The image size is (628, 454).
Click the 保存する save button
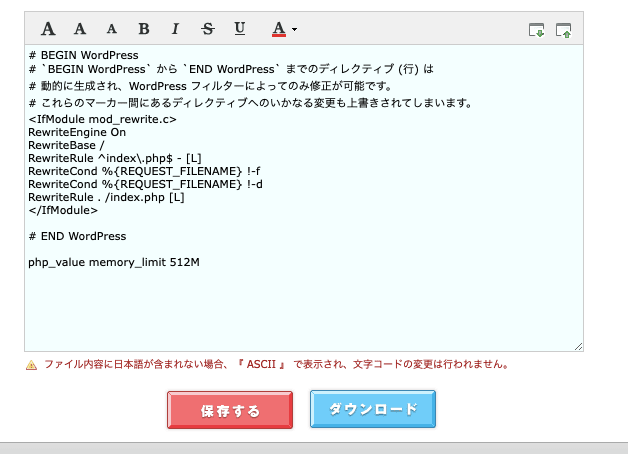[x=230, y=410]
